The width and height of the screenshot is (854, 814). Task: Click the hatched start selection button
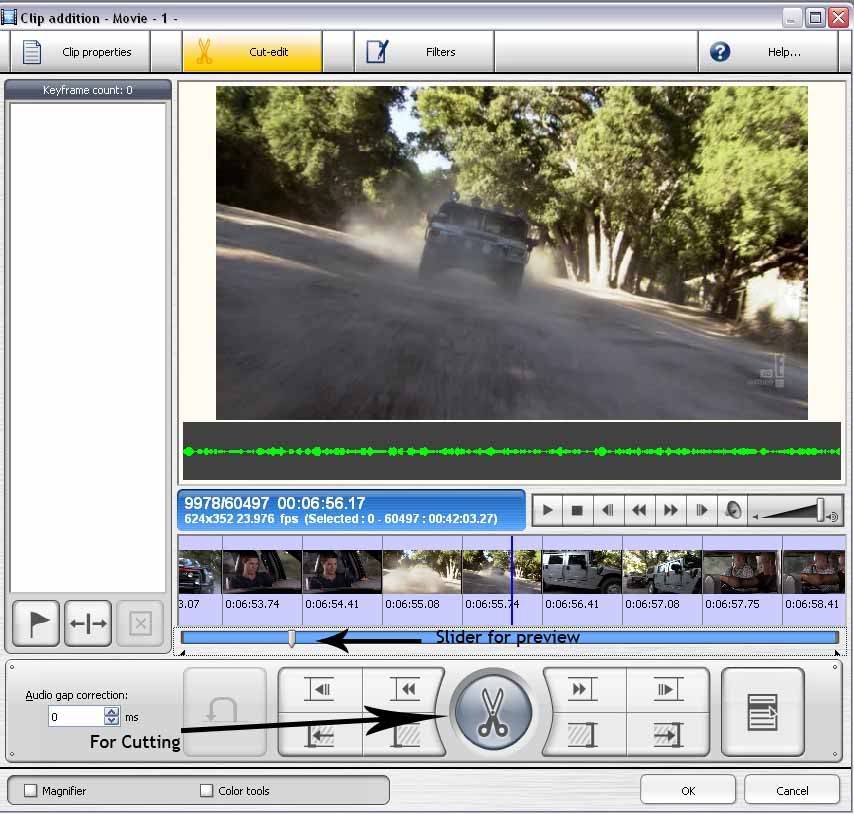tap(405, 735)
